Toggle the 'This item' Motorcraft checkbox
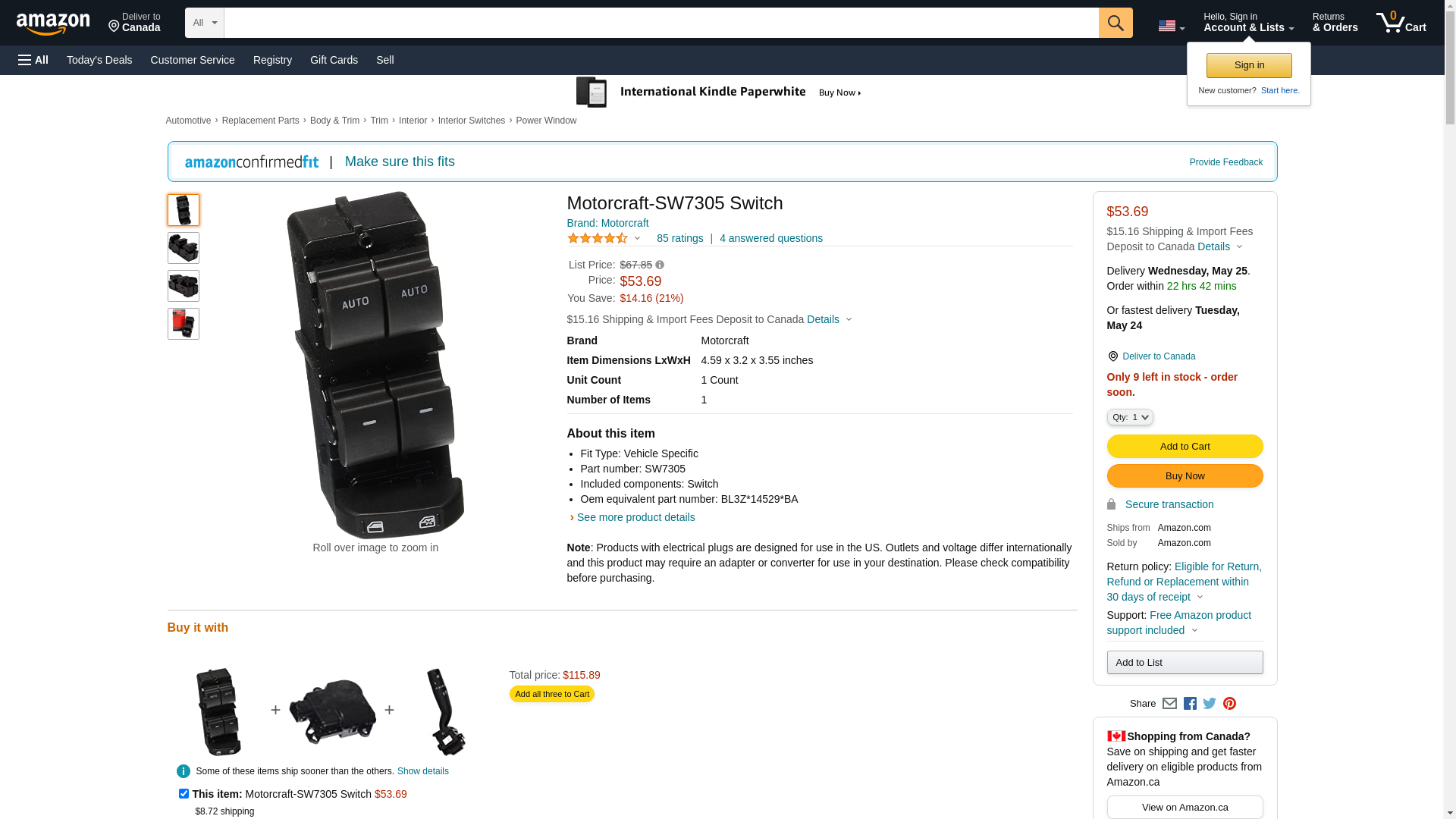Screen dimensions: 1456x819 (x=184, y=794)
